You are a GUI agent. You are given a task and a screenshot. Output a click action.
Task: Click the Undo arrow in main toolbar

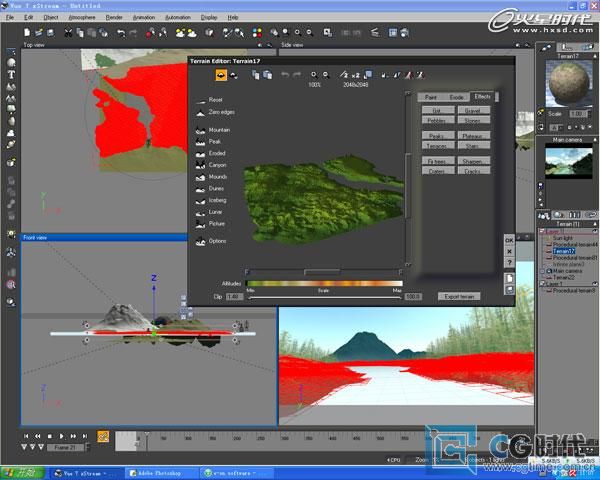[121, 33]
